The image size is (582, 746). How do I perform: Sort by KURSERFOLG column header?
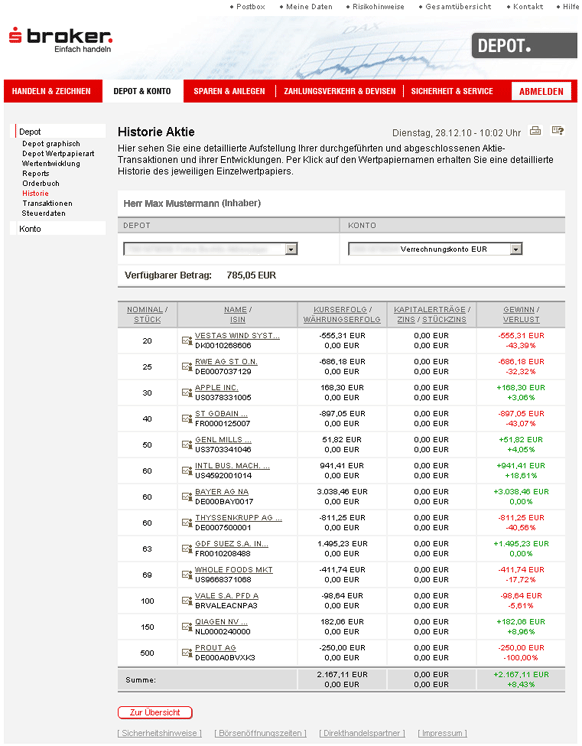[340, 309]
